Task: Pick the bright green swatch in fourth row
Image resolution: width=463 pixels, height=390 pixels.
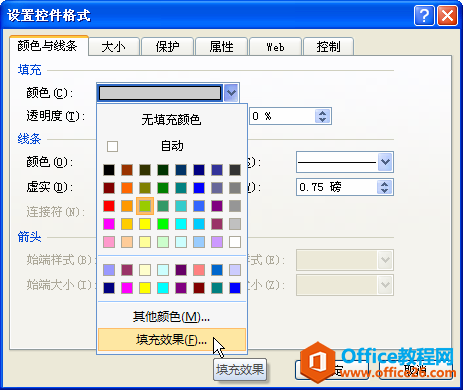Action: coord(163,224)
